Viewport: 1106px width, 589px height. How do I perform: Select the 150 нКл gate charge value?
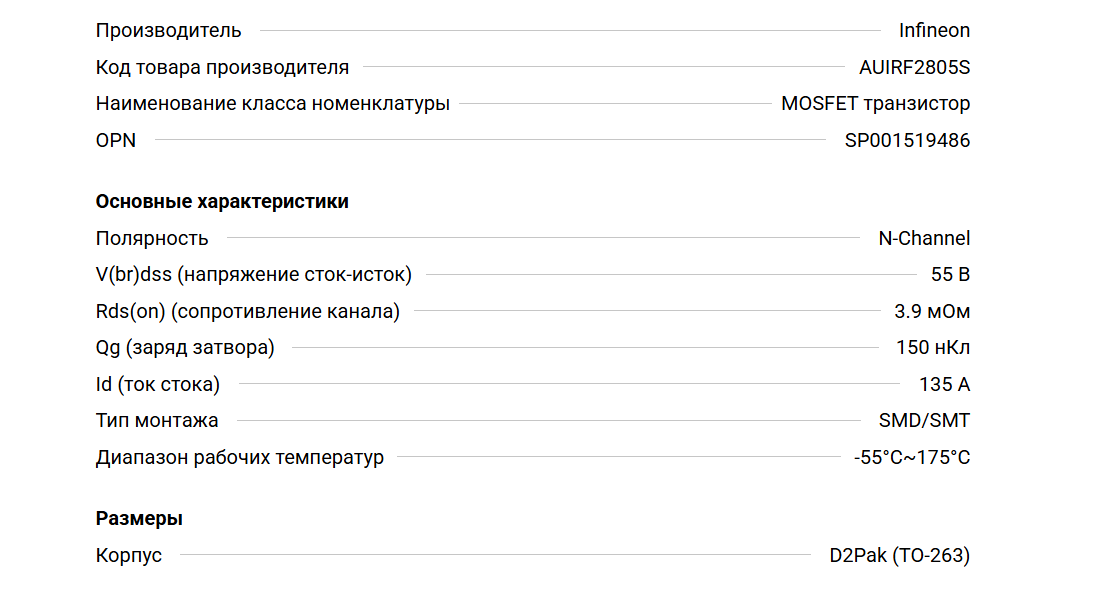tap(933, 348)
